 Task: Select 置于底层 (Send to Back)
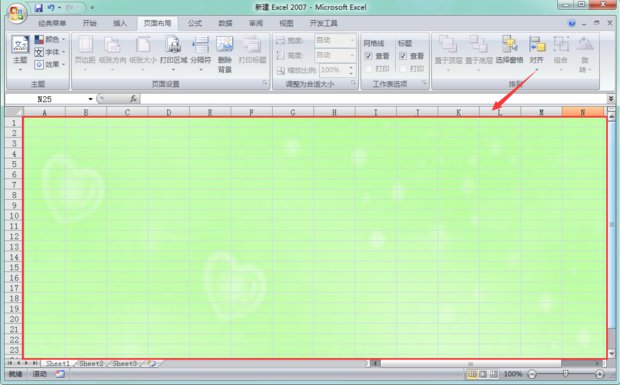(x=478, y=53)
